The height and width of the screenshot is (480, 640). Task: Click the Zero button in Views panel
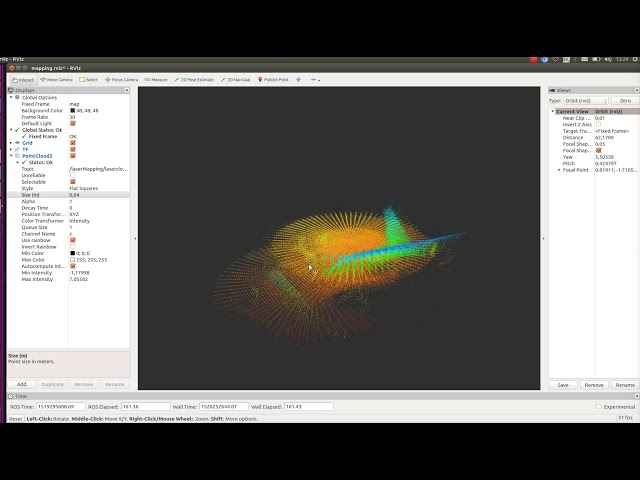625,100
